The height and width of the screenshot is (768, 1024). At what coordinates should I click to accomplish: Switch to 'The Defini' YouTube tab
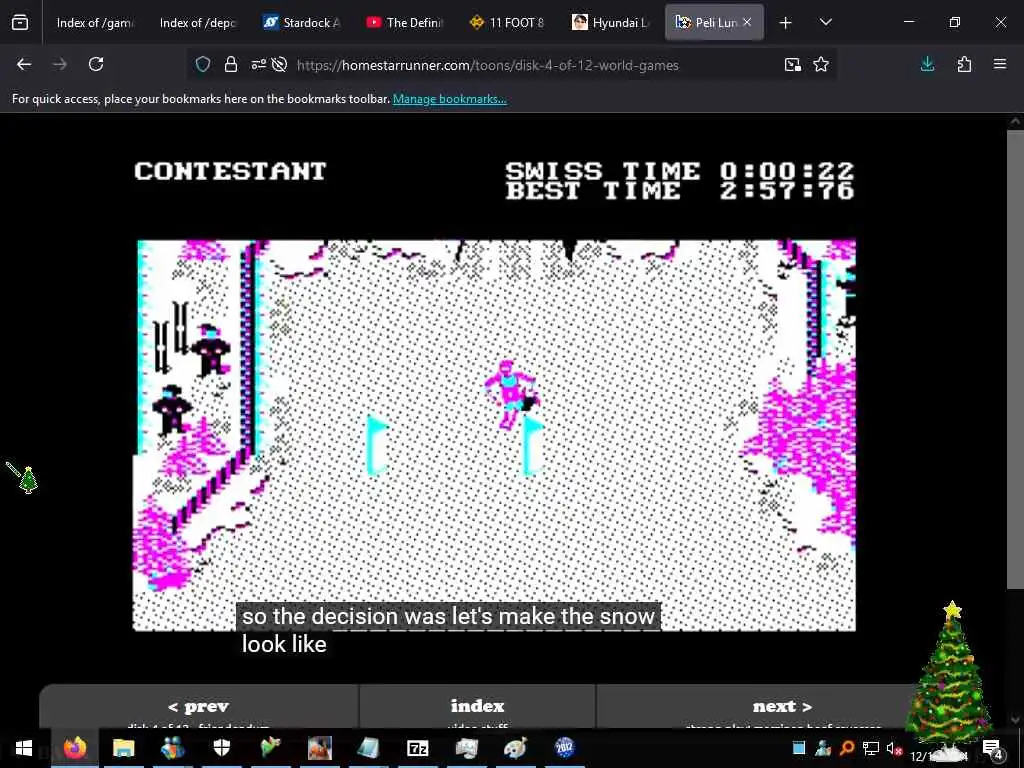pyautogui.click(x=404, y=23)
